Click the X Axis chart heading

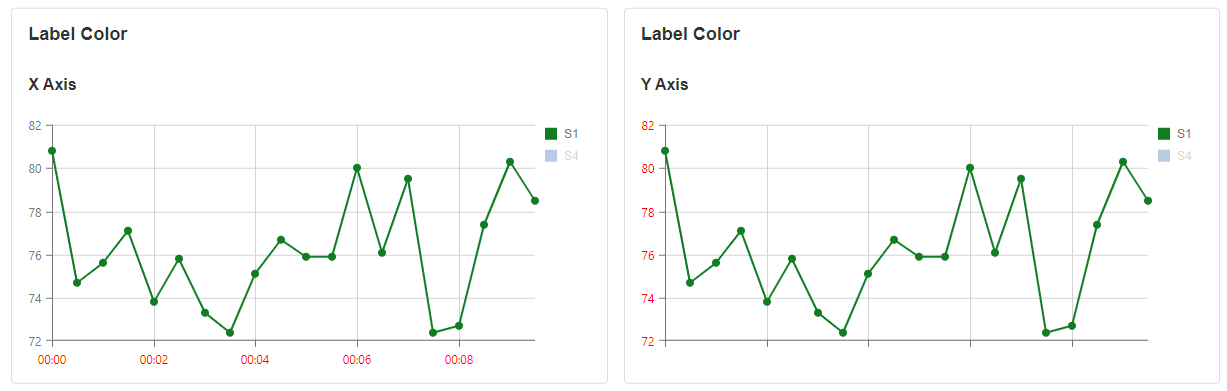coord(52,85)
